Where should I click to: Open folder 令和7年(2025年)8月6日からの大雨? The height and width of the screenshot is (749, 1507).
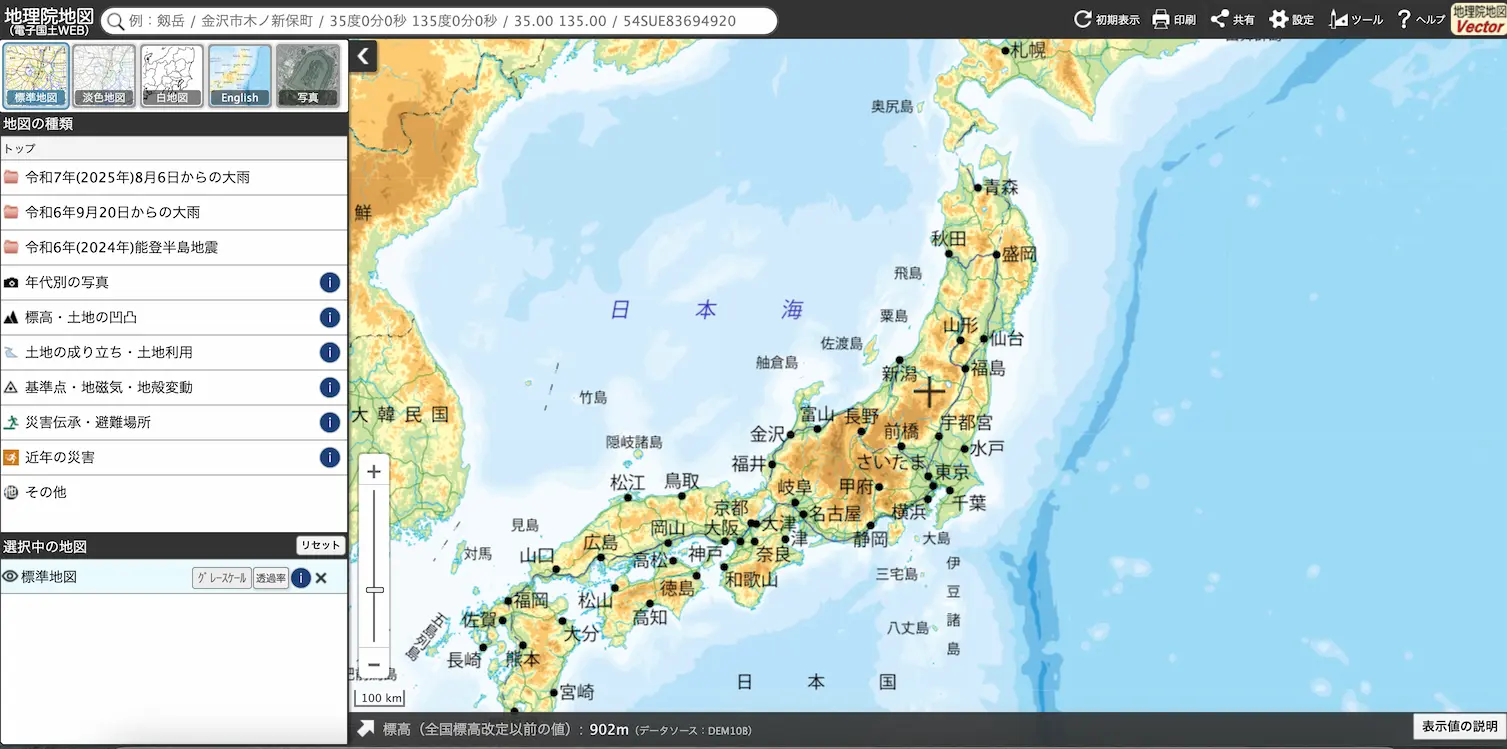click(x=174, y=177)
